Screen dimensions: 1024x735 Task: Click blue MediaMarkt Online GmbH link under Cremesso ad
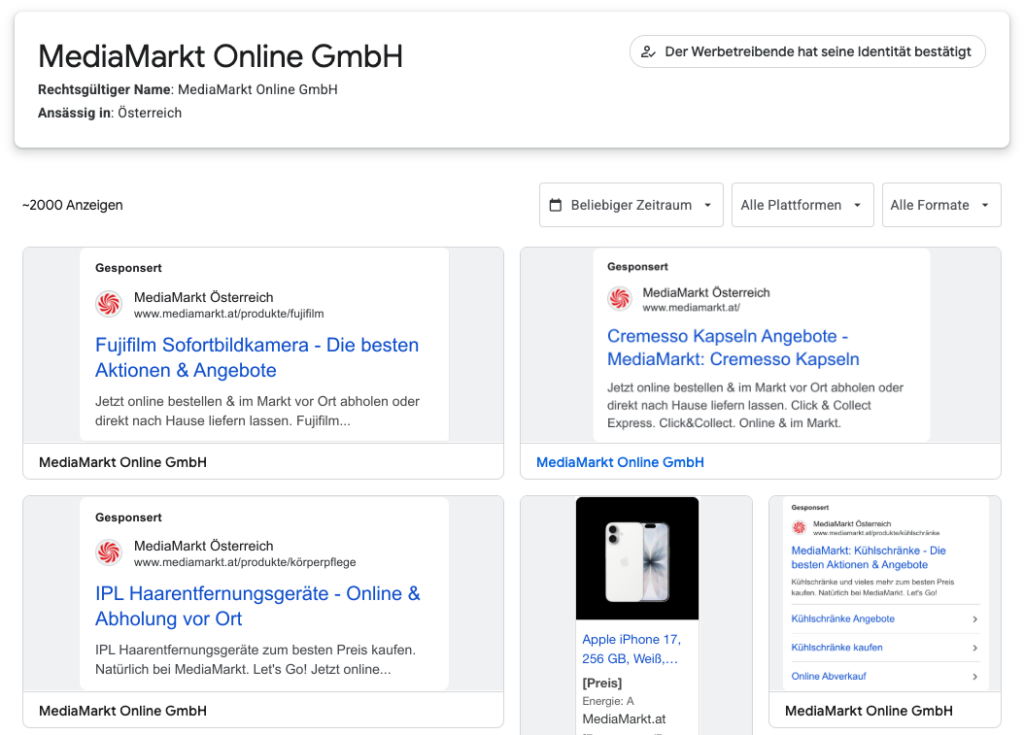(620, 462)
